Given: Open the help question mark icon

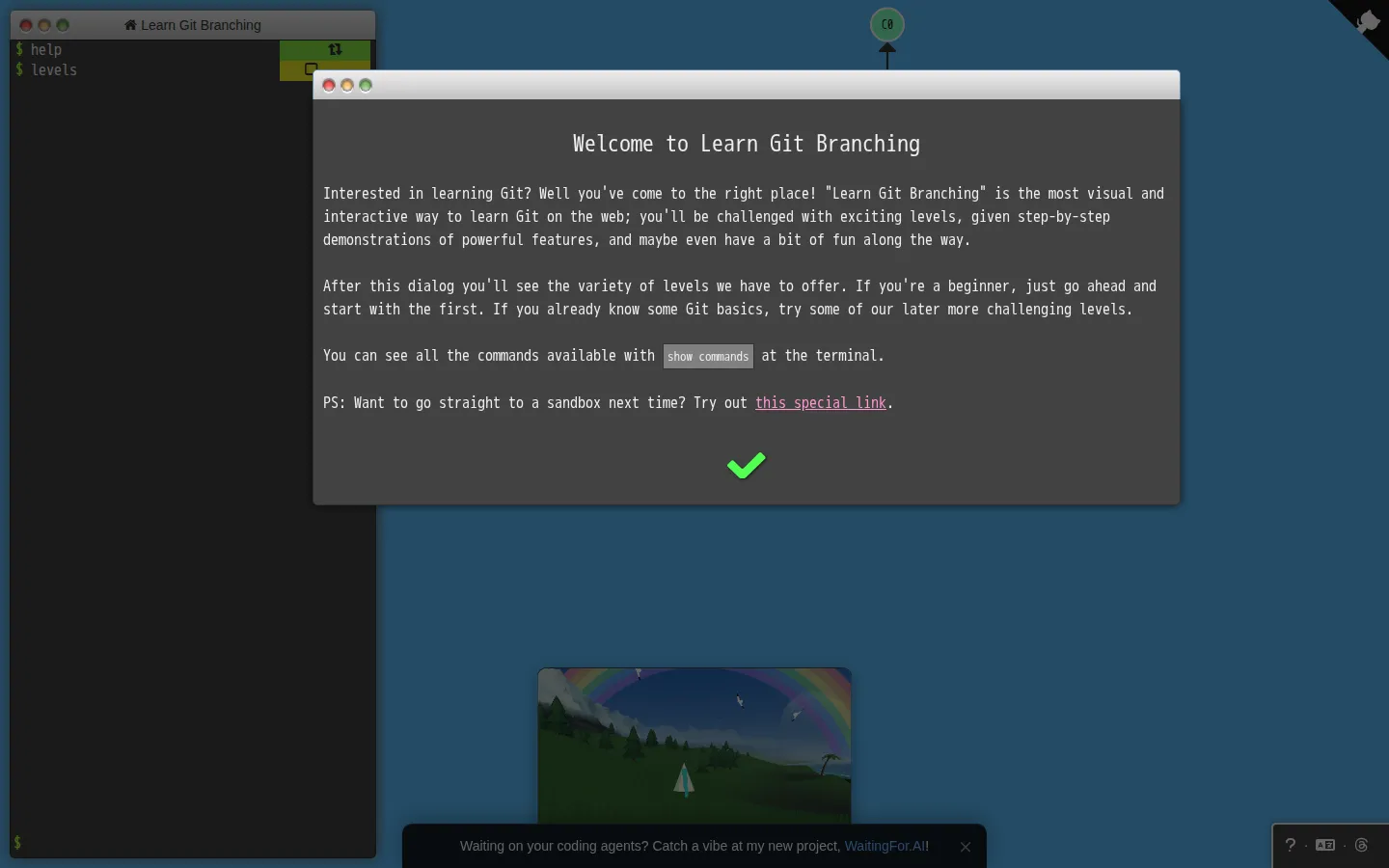Looking at the screenshot, I should pos(1290,845).
